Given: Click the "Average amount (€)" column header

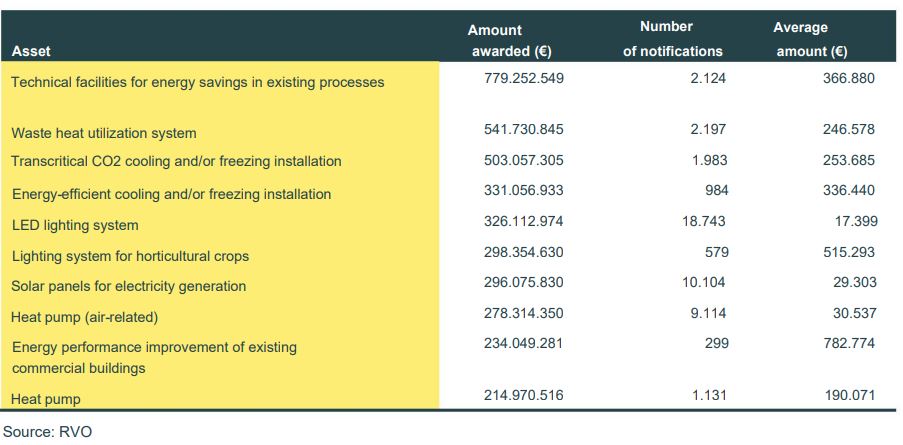Looking at the screenshot, I should (x=811, y=39).
